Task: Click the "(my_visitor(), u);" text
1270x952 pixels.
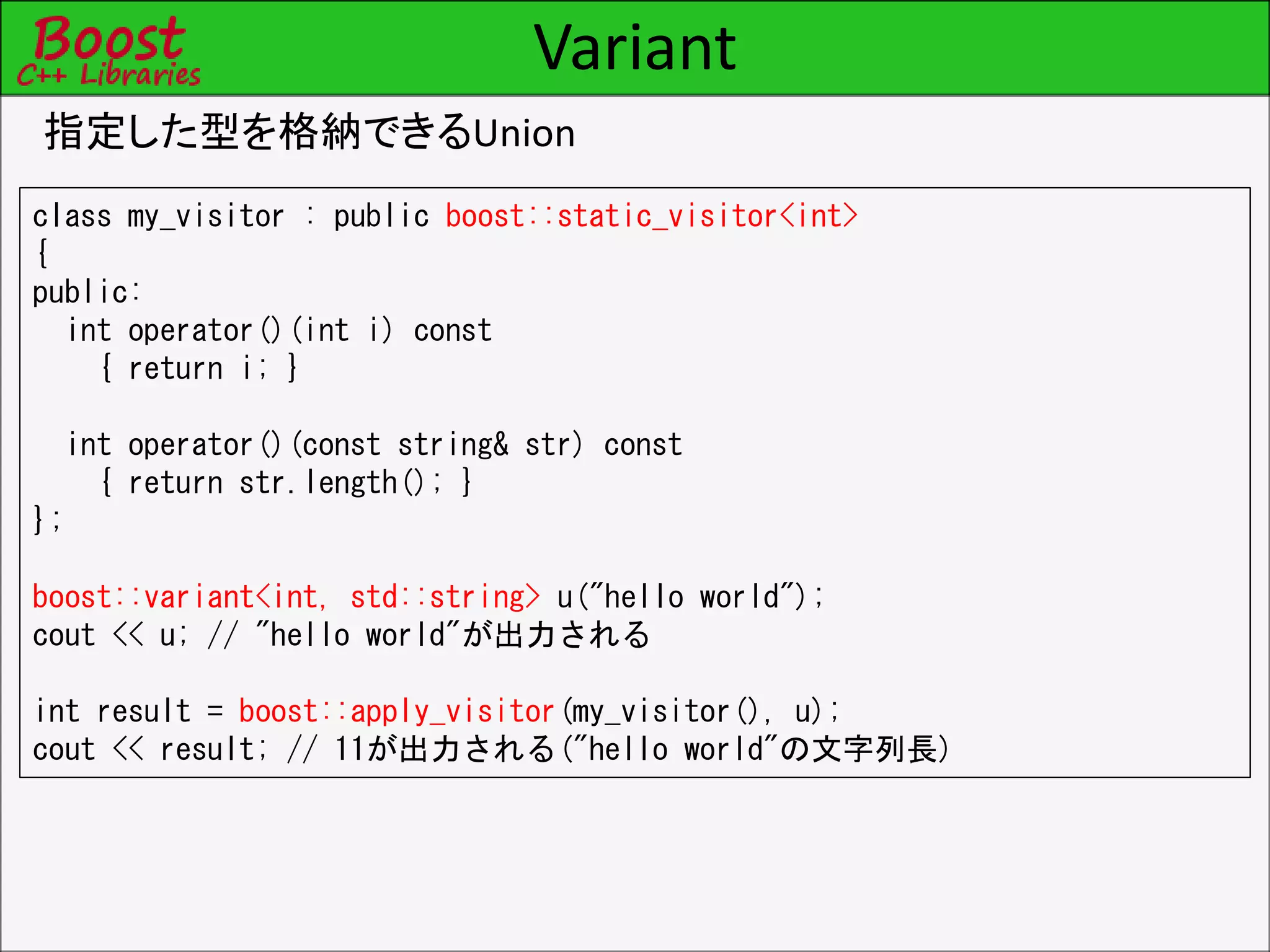Action: point(701,711)
